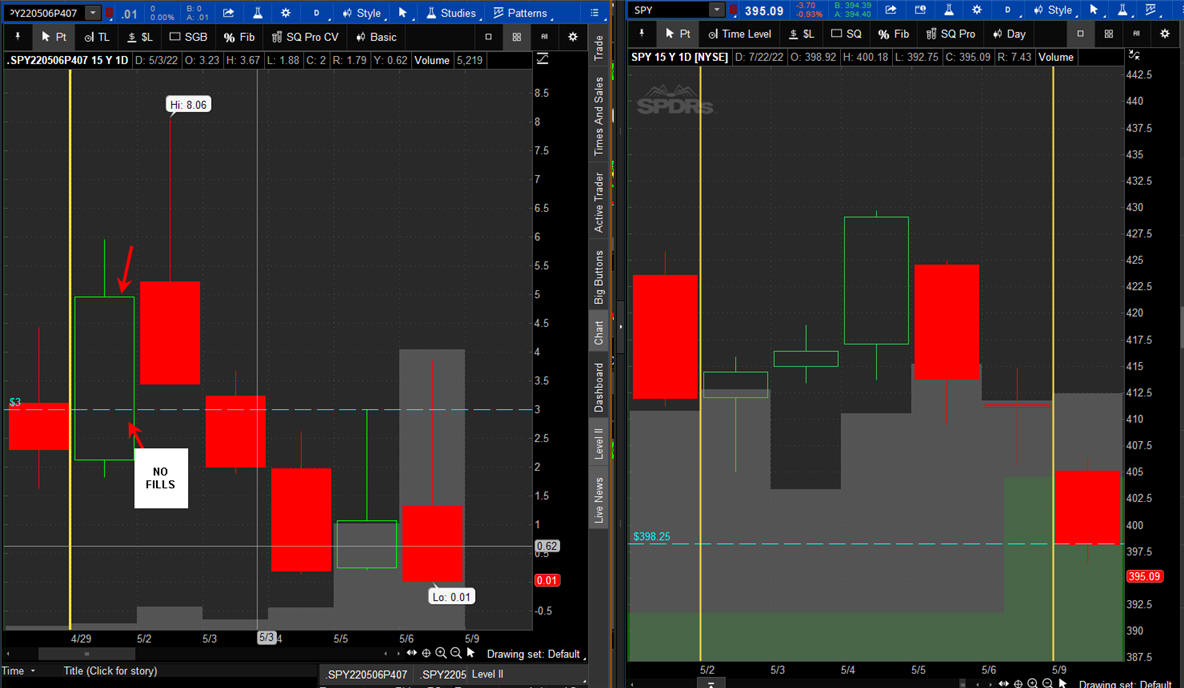This screenshot has height=688, width=1184.
Task: Expand the symbol dropdown beside Y220506P407
Action: (x=92, y=13)
